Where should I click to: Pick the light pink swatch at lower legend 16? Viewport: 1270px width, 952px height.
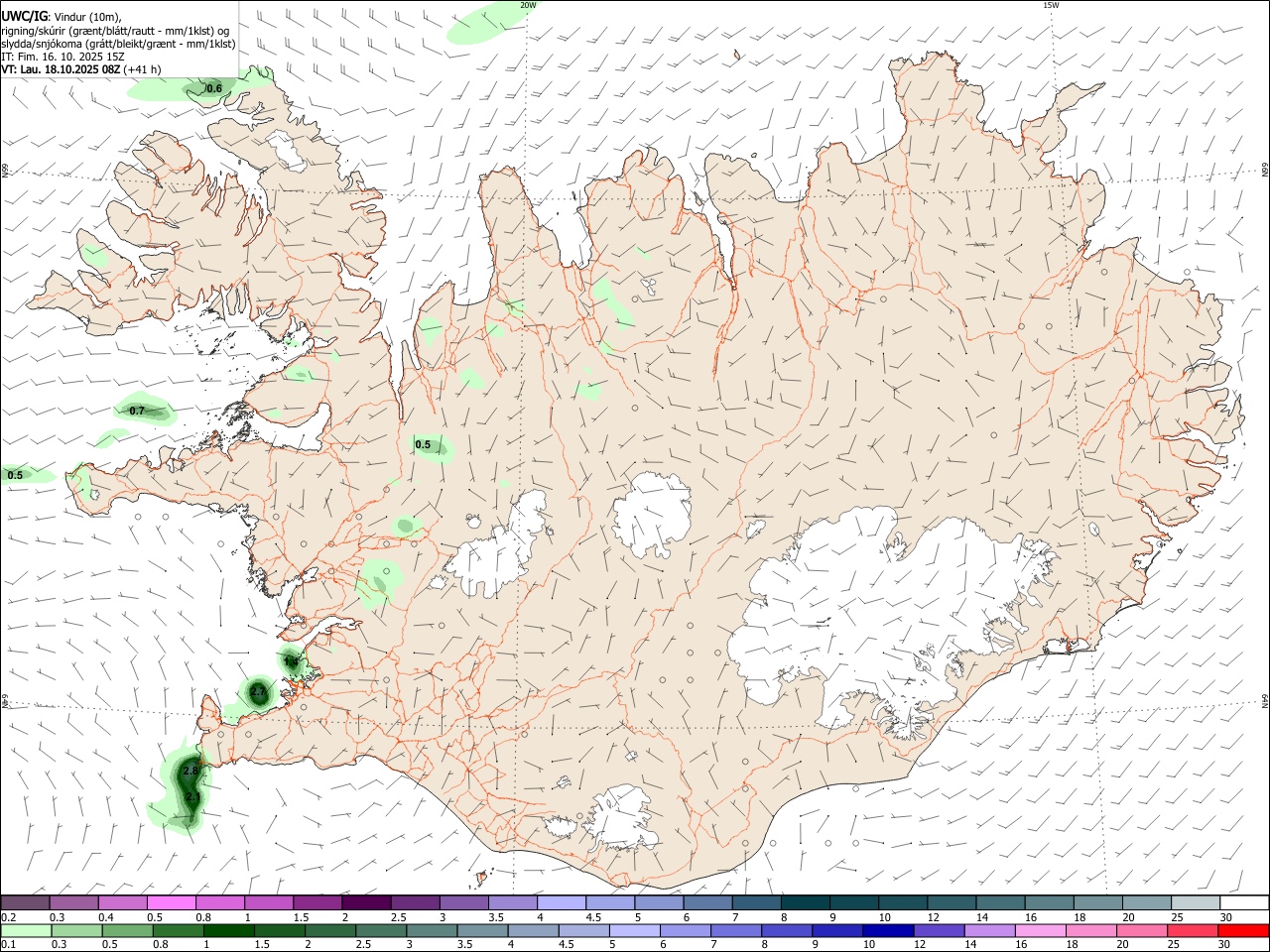click(x=1040, y=930)
